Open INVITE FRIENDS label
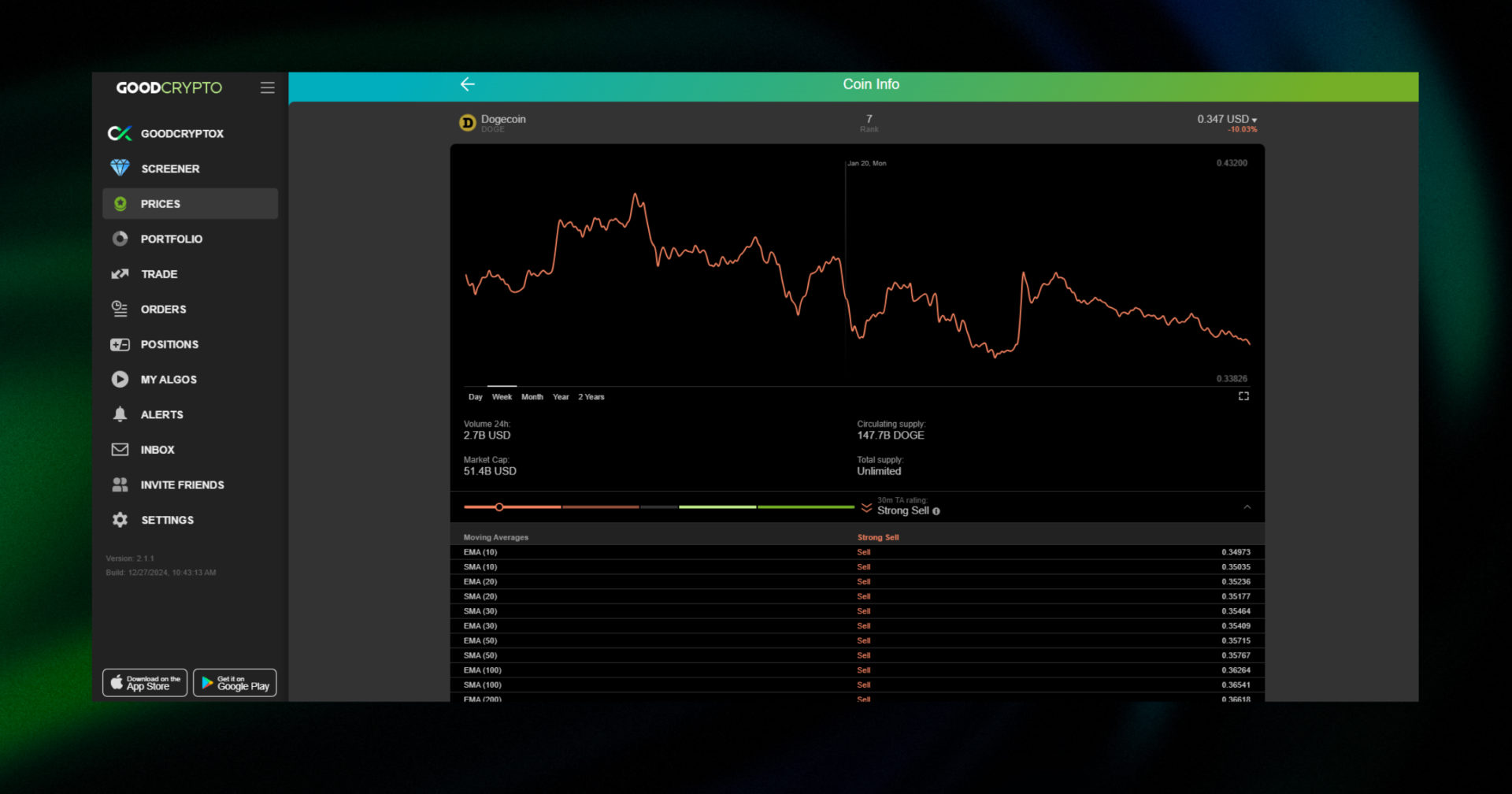The width and height of the screenshot is (1512, 794). tap(183, 485)
